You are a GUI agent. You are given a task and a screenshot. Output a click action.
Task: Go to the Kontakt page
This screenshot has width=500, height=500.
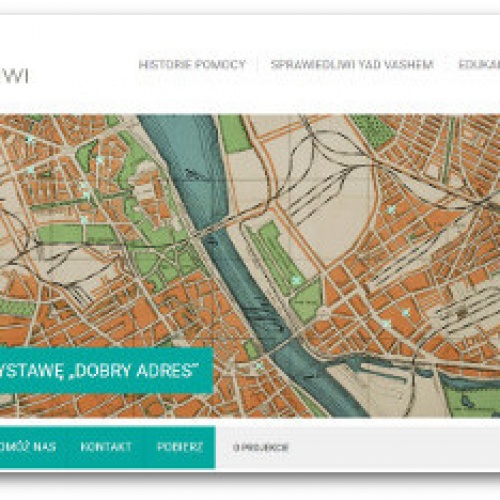point(106,447)
